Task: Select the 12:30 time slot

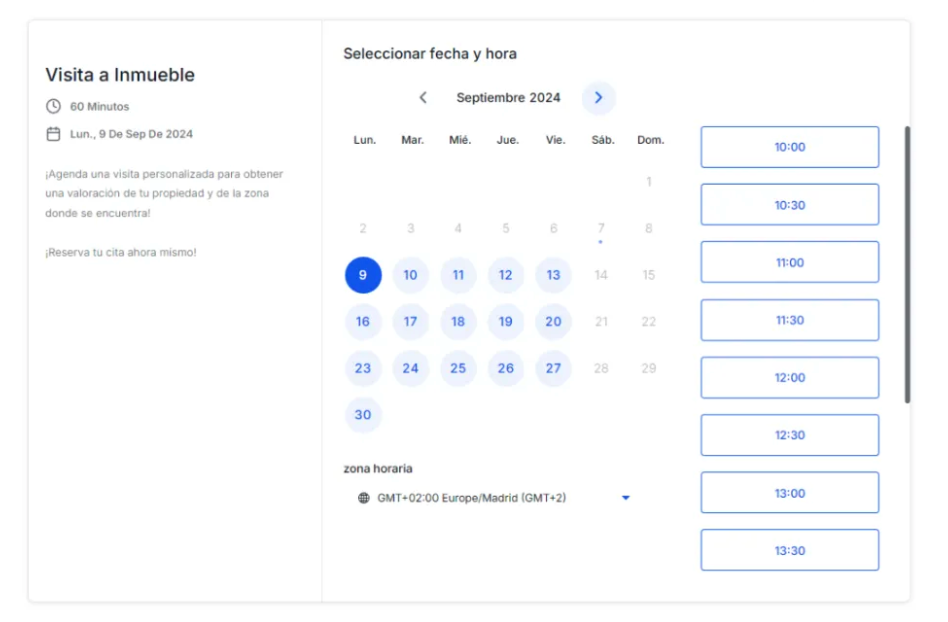Action: point(789,435)
